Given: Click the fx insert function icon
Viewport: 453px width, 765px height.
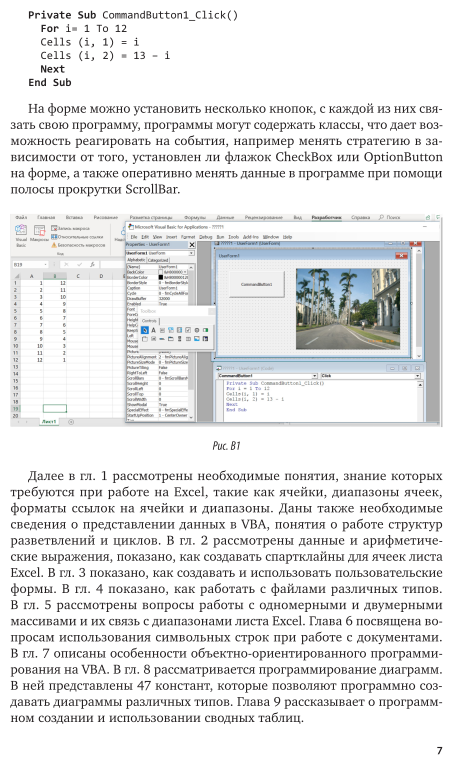Looking at the screenshot, I should click(92, 264).
